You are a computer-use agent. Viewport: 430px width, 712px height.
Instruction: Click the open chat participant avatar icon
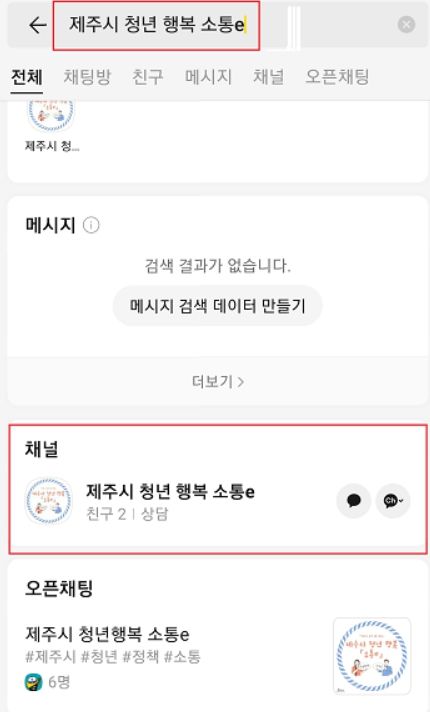33,682
